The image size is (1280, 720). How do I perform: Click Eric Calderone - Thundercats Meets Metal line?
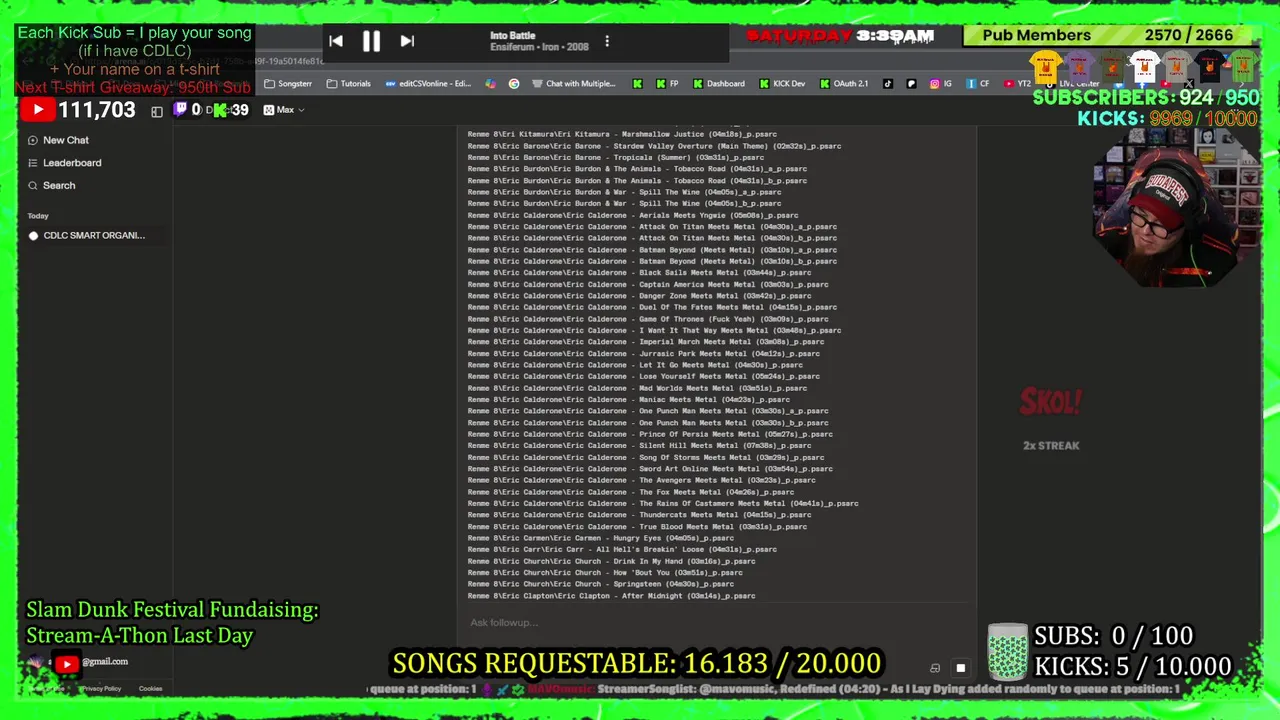[x=639, y=515]
